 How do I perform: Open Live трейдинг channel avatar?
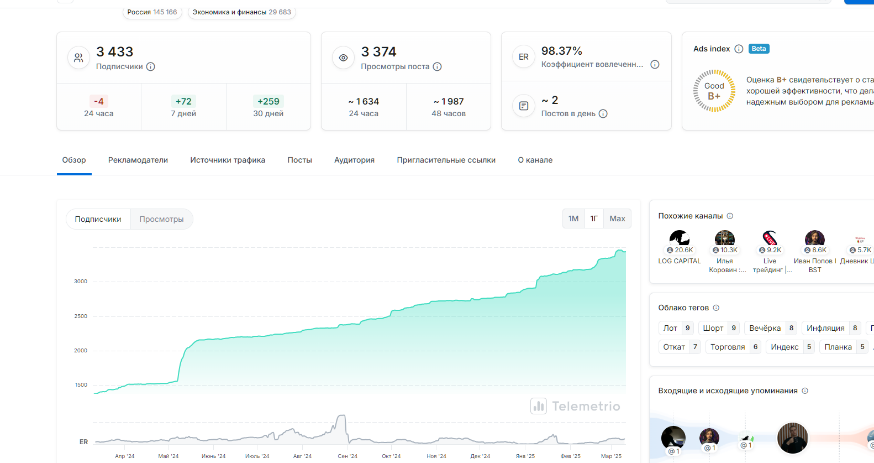(769, 239)
